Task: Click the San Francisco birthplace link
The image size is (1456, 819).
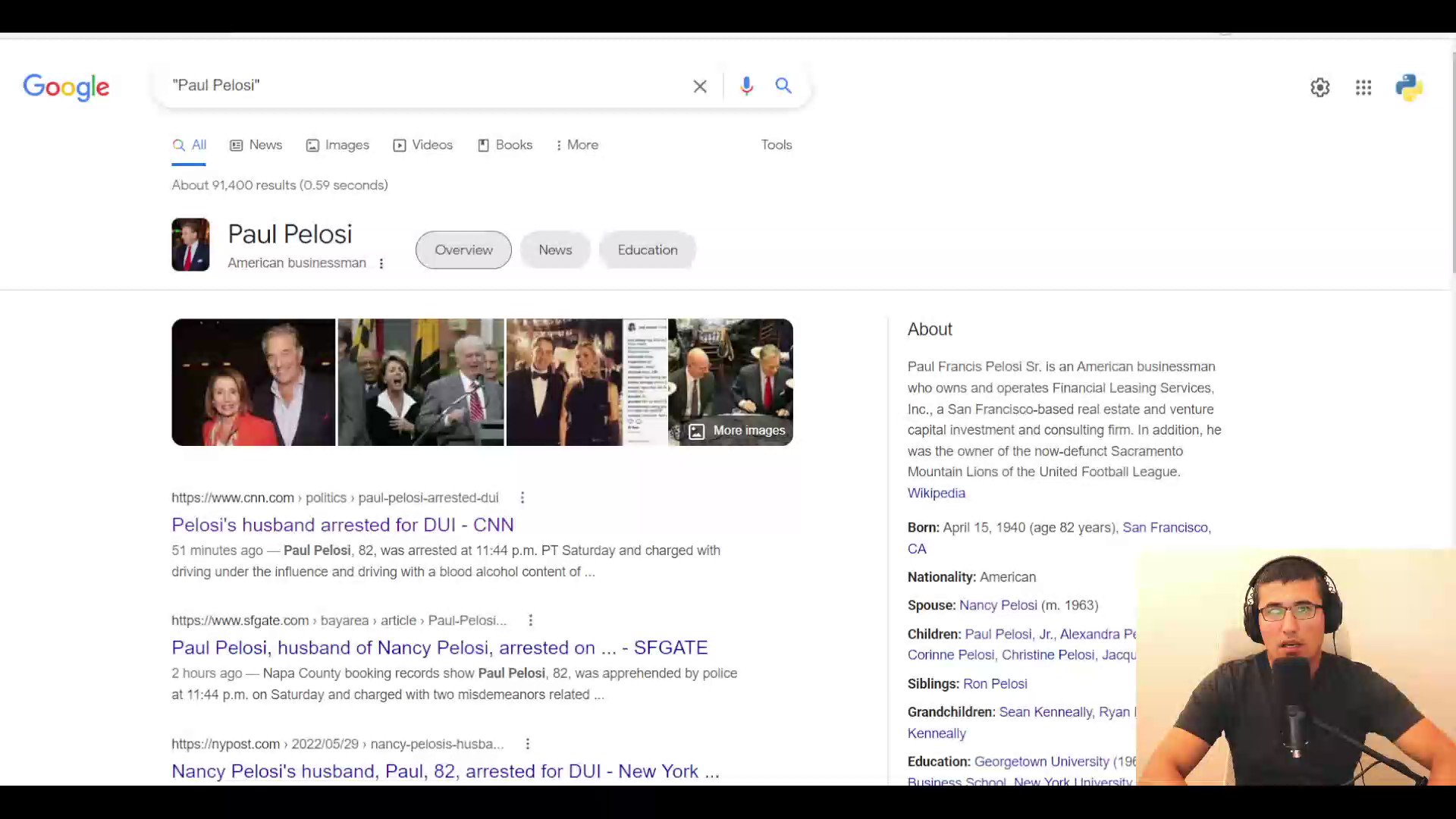Action: [x=1166, y=528]
